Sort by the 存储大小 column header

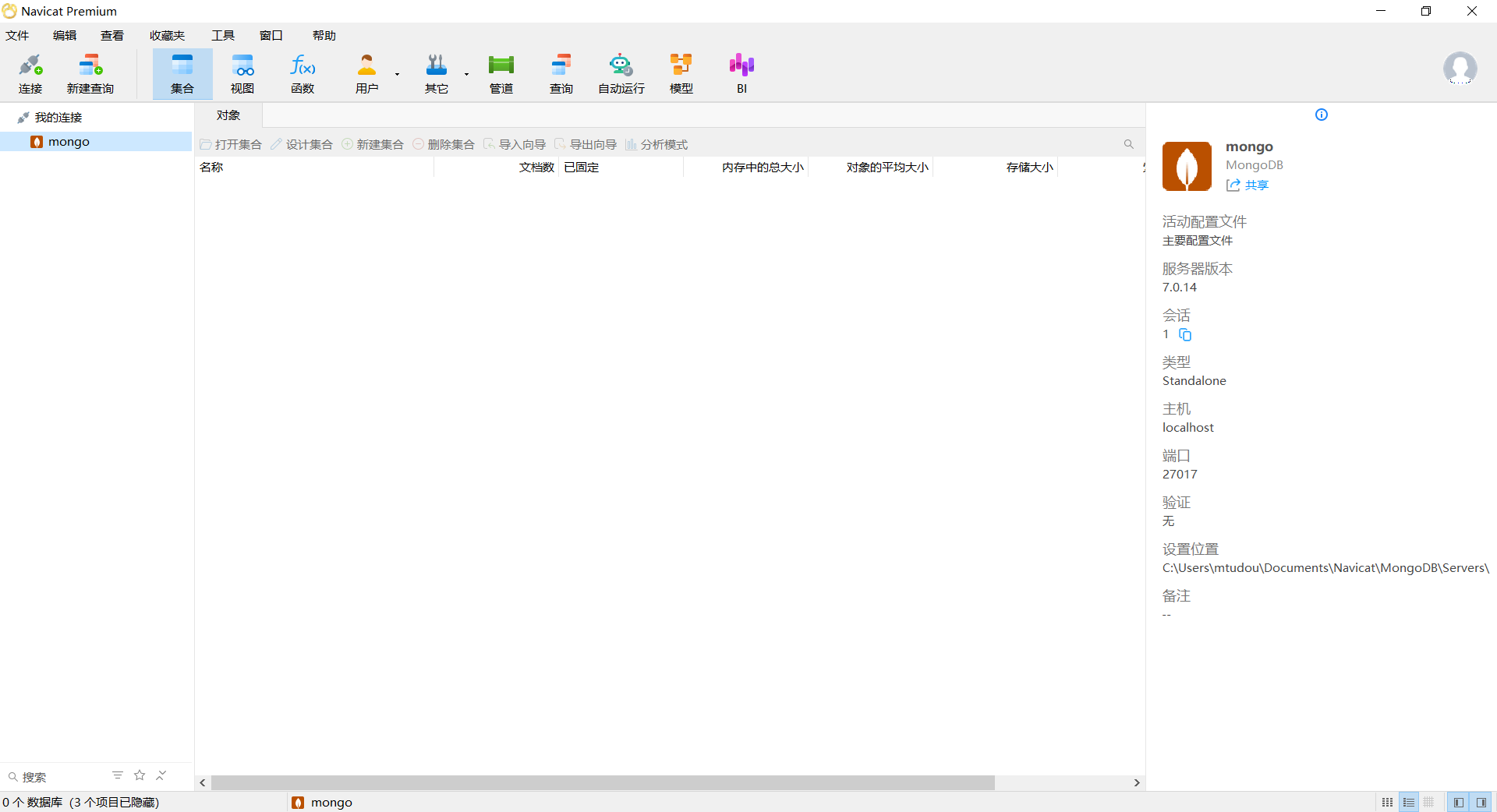tap(995, 168)
